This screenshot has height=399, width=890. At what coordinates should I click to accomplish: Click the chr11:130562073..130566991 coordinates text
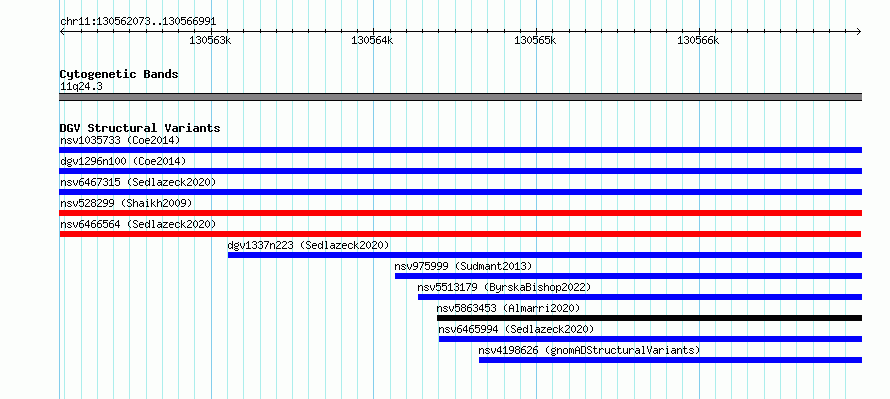(138, 22)
